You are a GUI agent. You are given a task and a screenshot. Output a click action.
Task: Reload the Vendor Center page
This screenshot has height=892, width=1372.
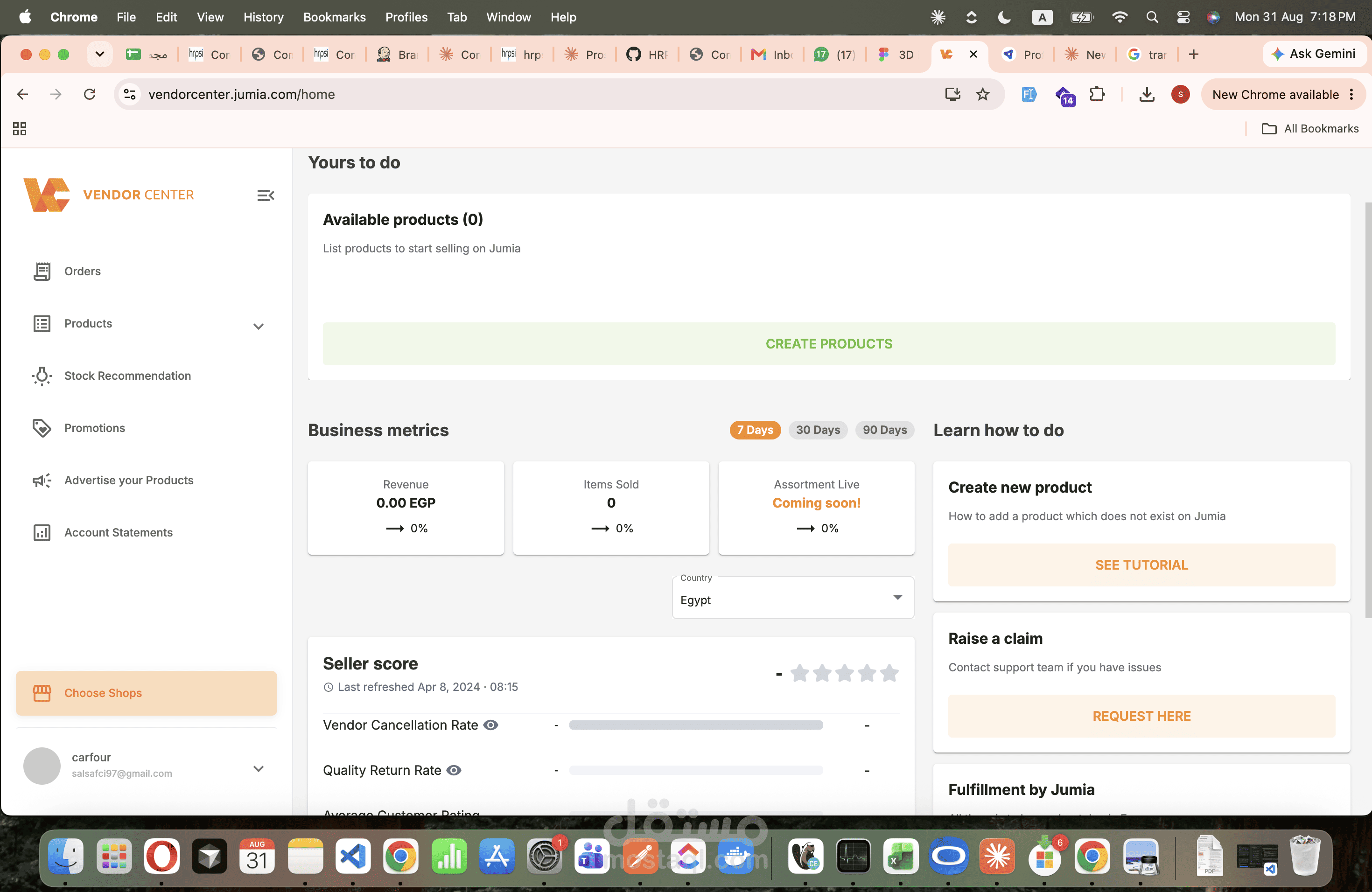(89, 94)
